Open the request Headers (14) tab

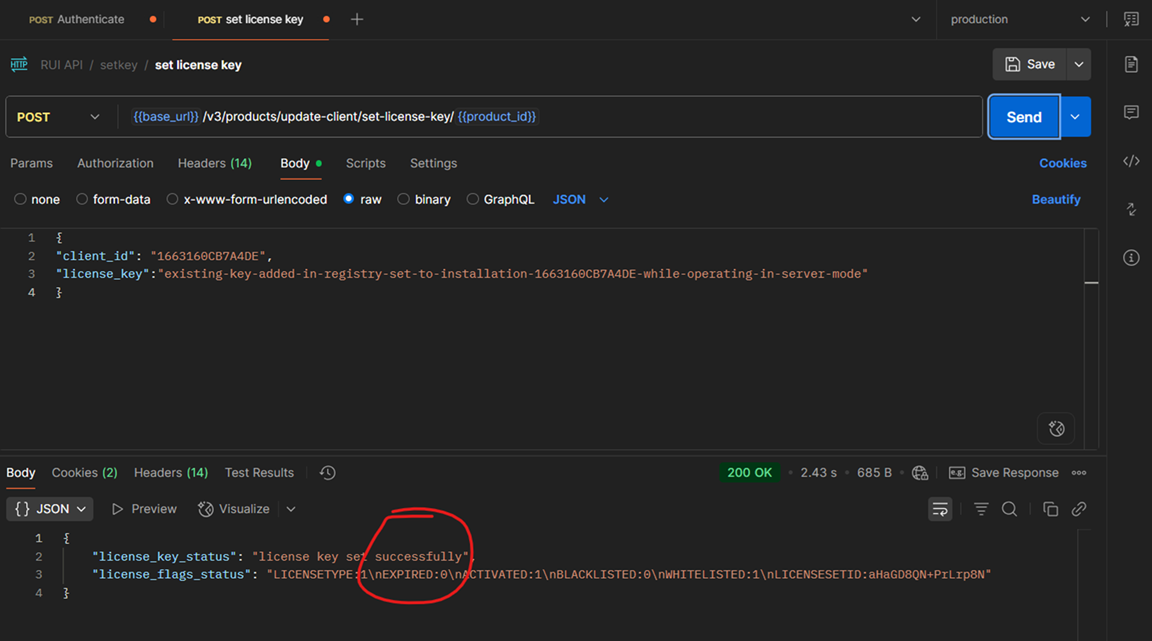click(x=215, y=163)
